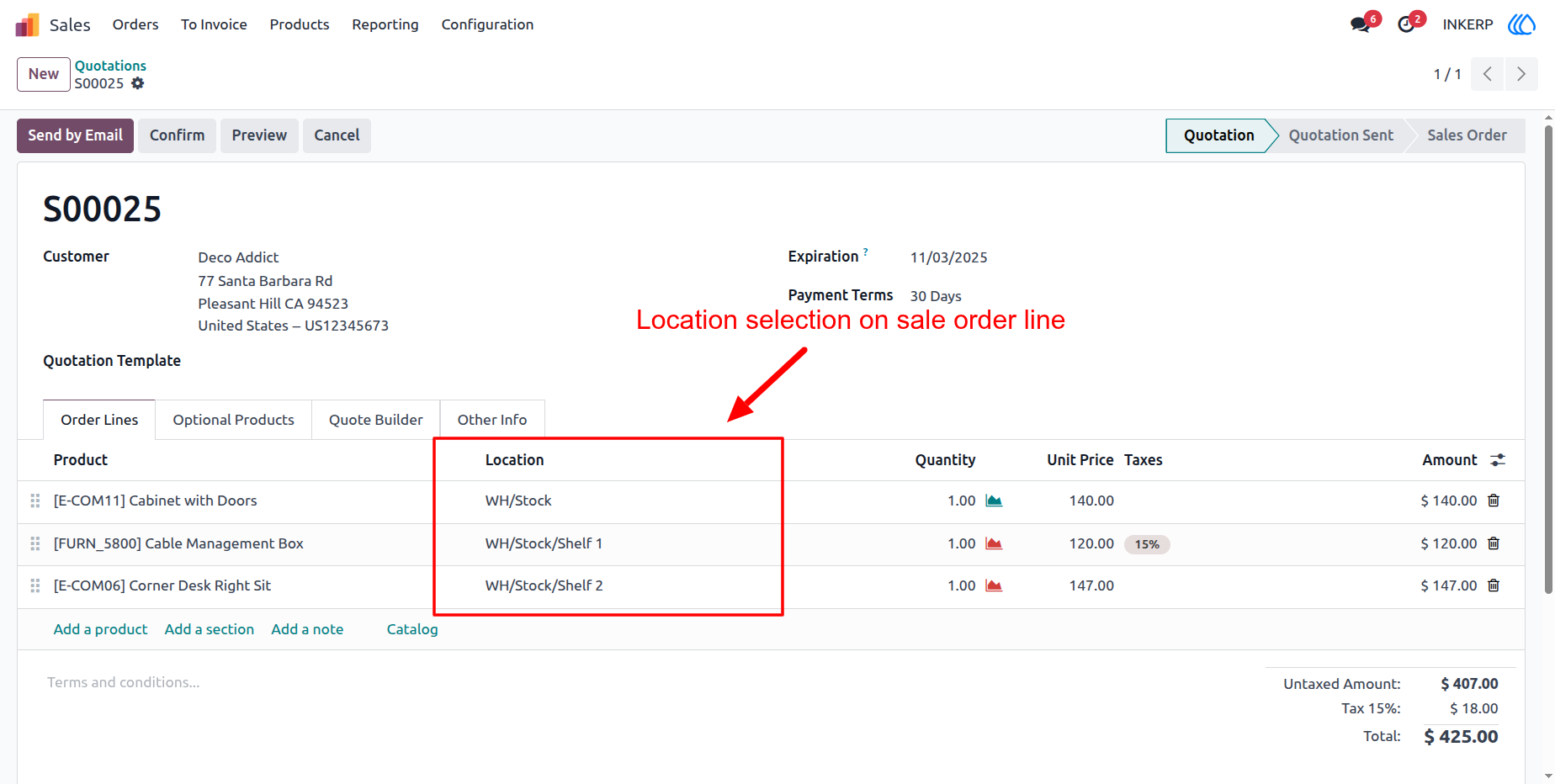This screenshot has height=784, width=1555.
Task: Open the To Invoice menu
Action: coord(214,24)
